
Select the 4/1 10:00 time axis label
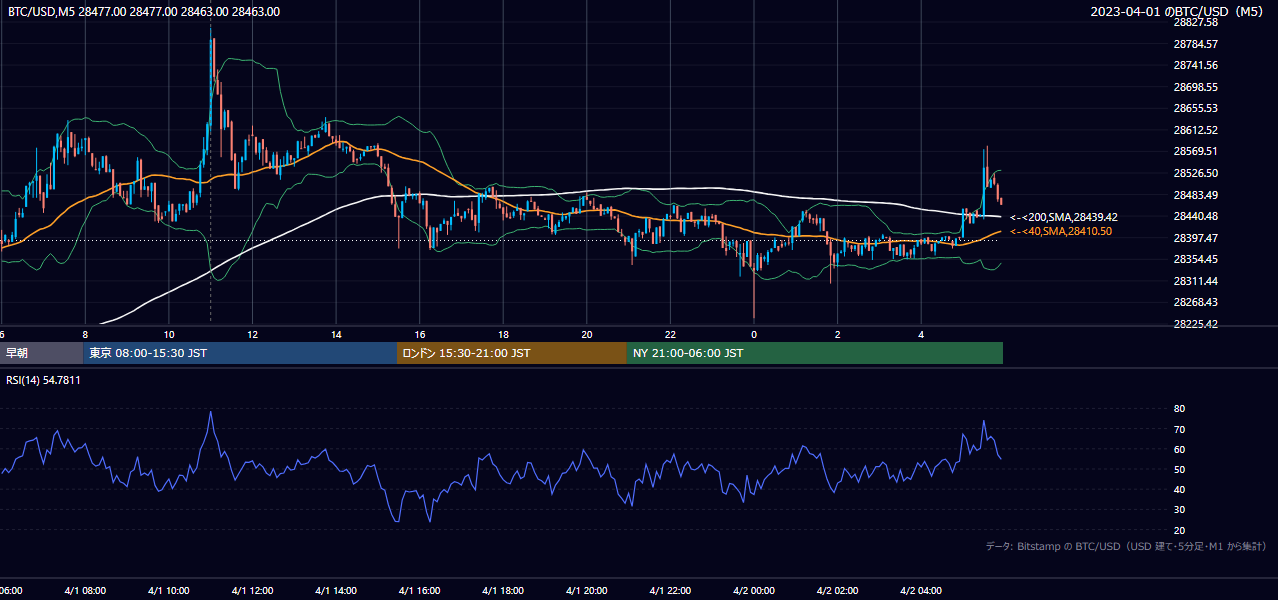point(168,591)
